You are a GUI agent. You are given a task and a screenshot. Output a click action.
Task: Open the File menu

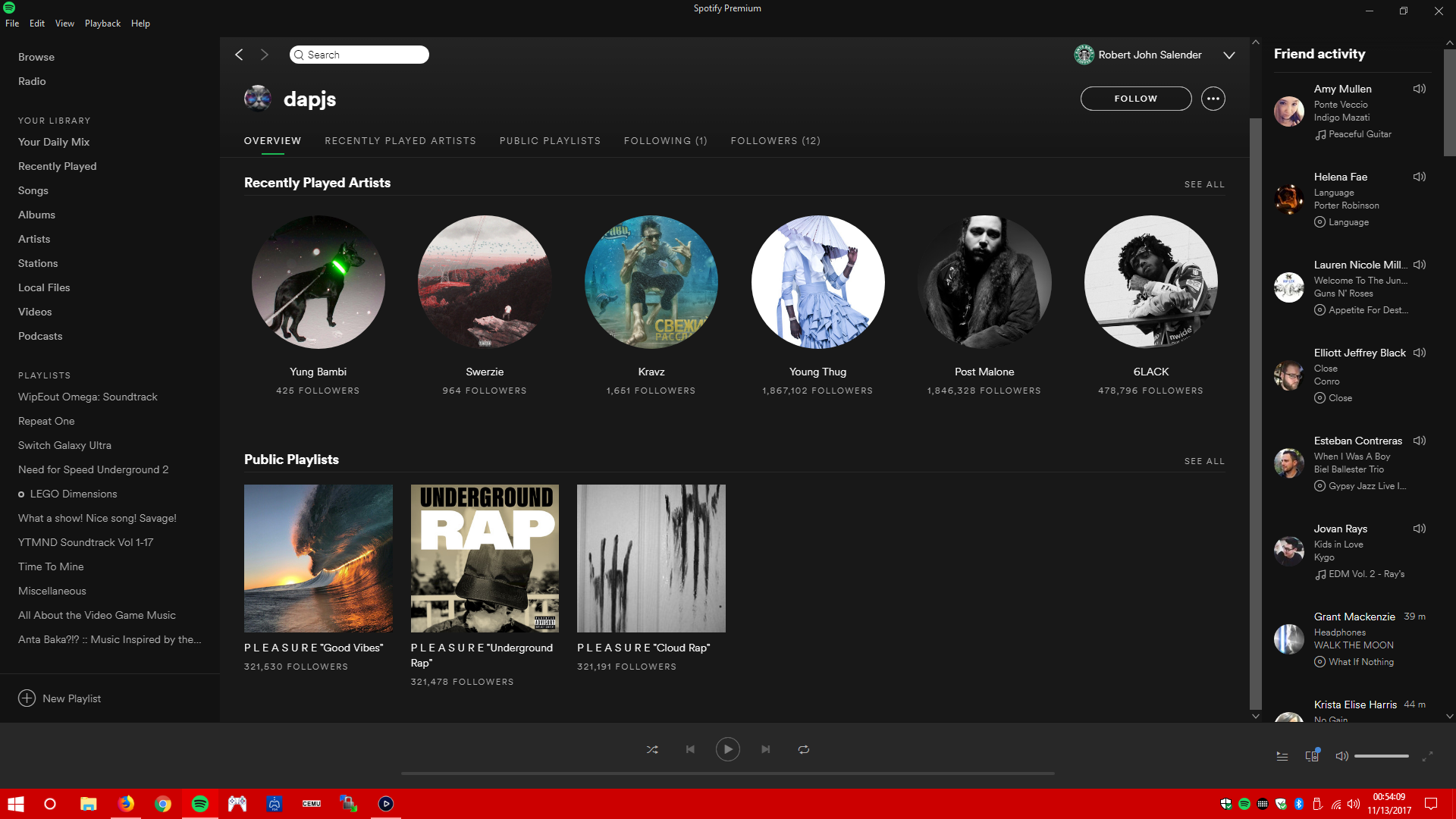(x=12, y=24)
